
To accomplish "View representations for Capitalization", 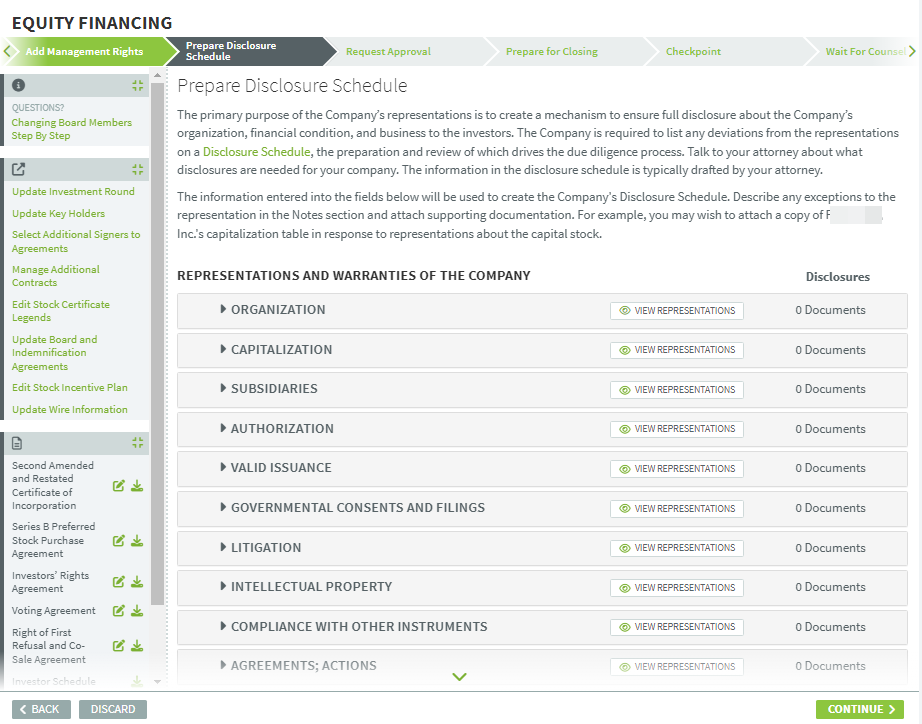I will pyautogui.click(x=676, y=350).
